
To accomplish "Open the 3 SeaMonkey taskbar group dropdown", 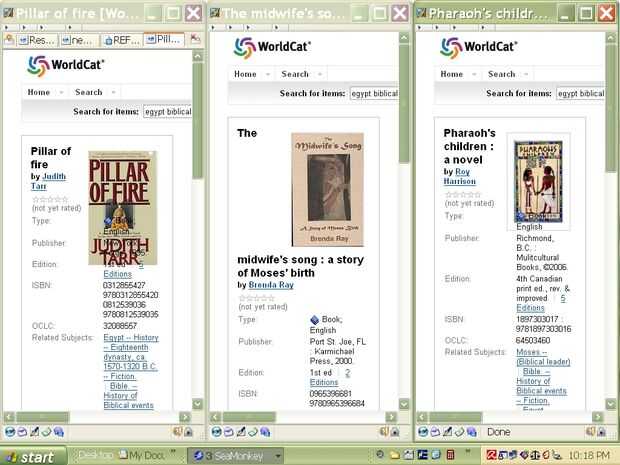I will (278, 456).
